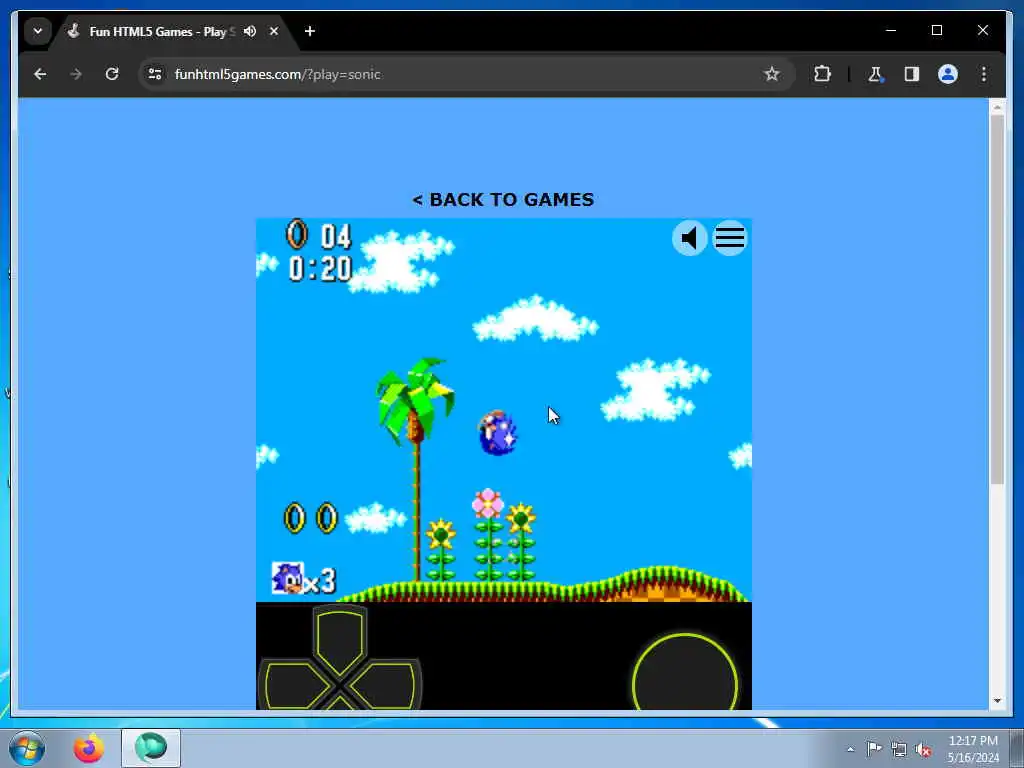Click the ring counter in game HUD
The height and width of the screenshot is (768, 1024).
click(319, 235)
